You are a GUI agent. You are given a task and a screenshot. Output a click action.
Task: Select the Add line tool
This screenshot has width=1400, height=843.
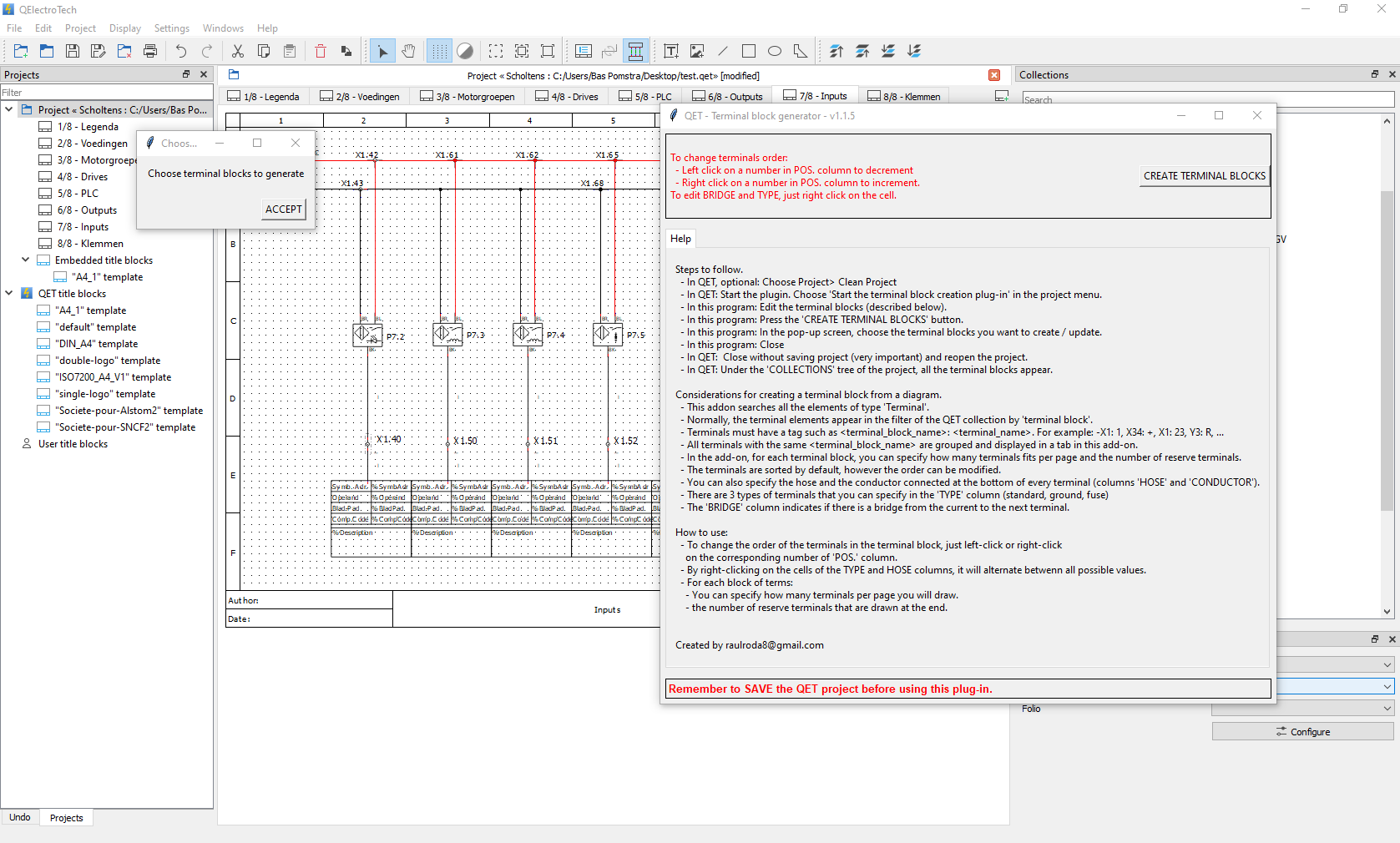coord(723,52)
